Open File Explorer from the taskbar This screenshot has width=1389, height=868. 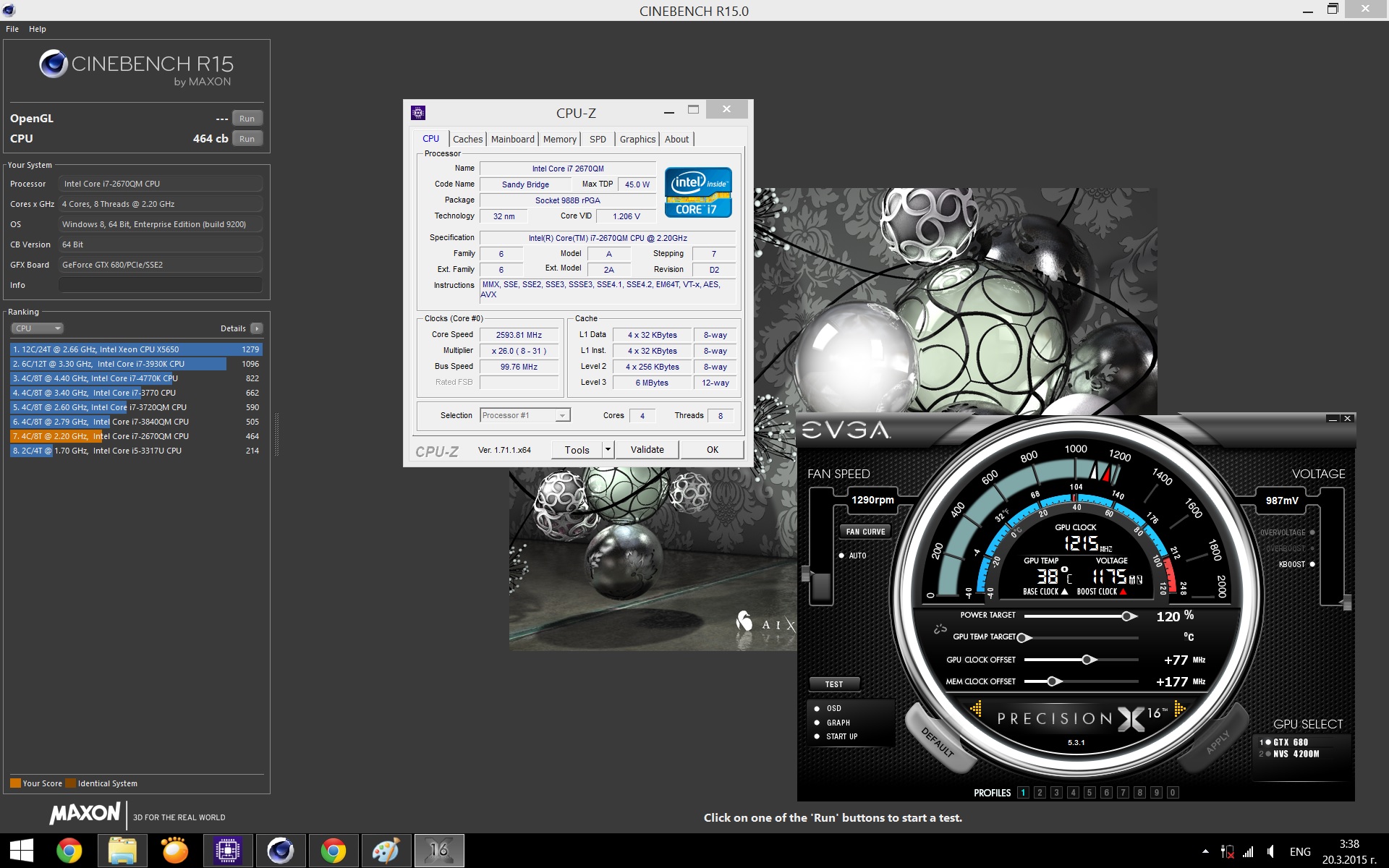pos(122,851)
